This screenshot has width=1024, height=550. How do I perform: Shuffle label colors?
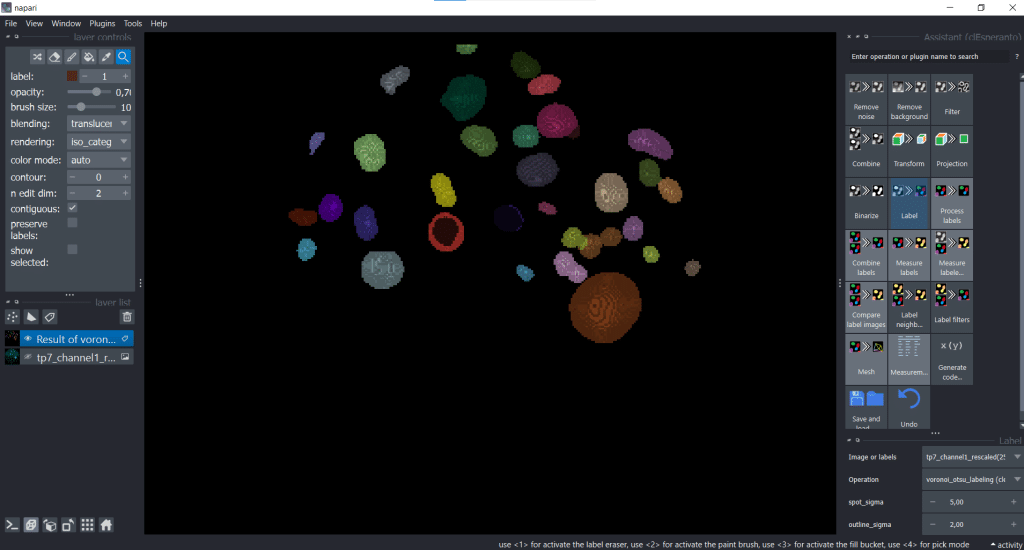click(x=37, y=57)
